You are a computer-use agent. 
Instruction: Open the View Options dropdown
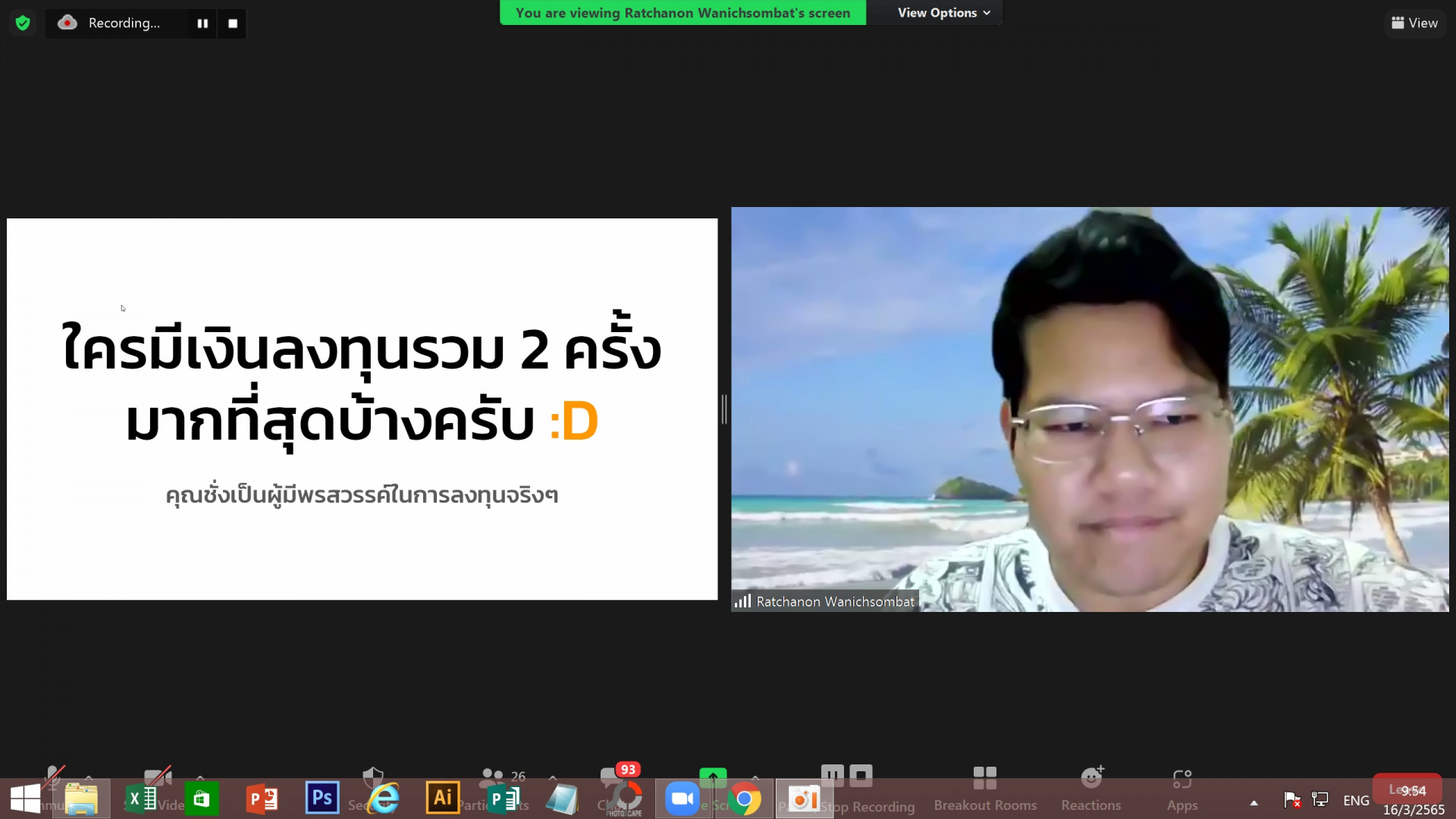click(944, 13)
